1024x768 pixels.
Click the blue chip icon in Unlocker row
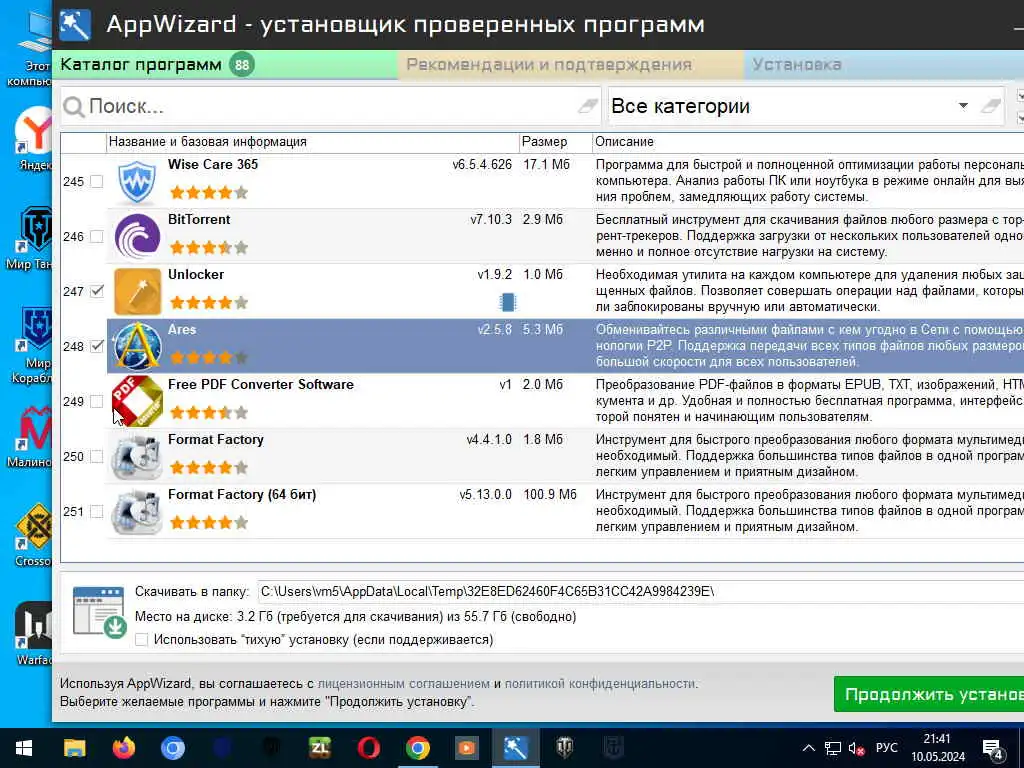[x=507, y=302]
